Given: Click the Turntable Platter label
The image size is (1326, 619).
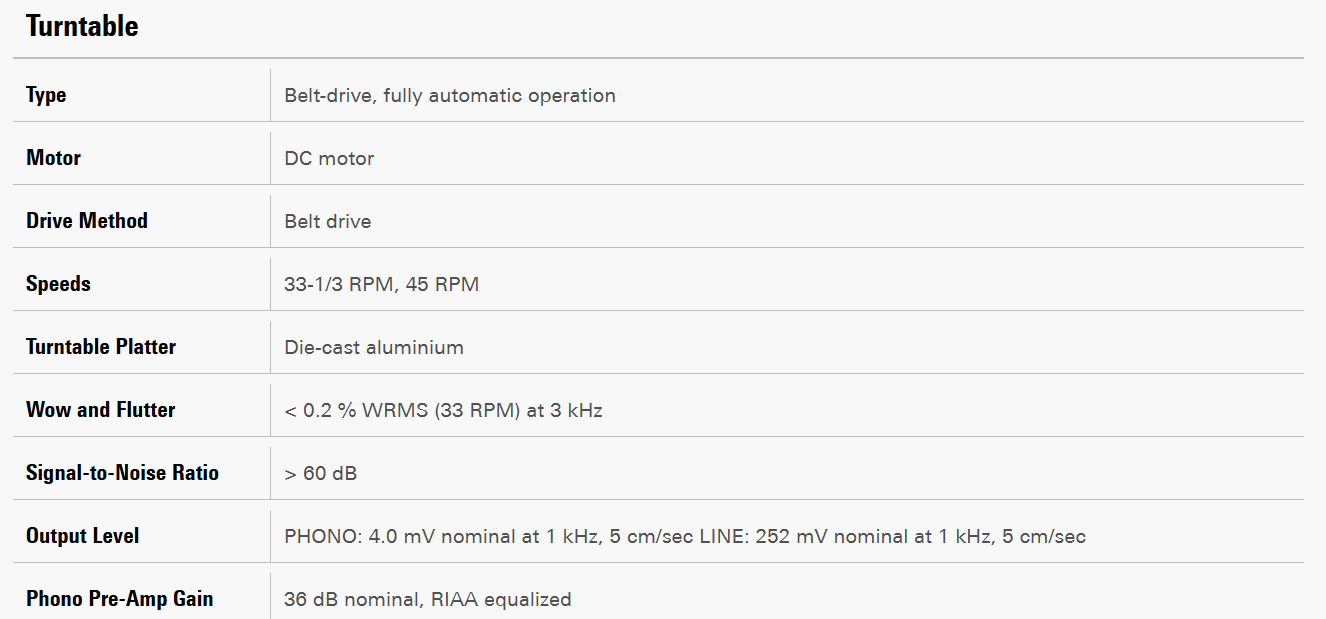Looking at the screenshot, I should [100, 347].
